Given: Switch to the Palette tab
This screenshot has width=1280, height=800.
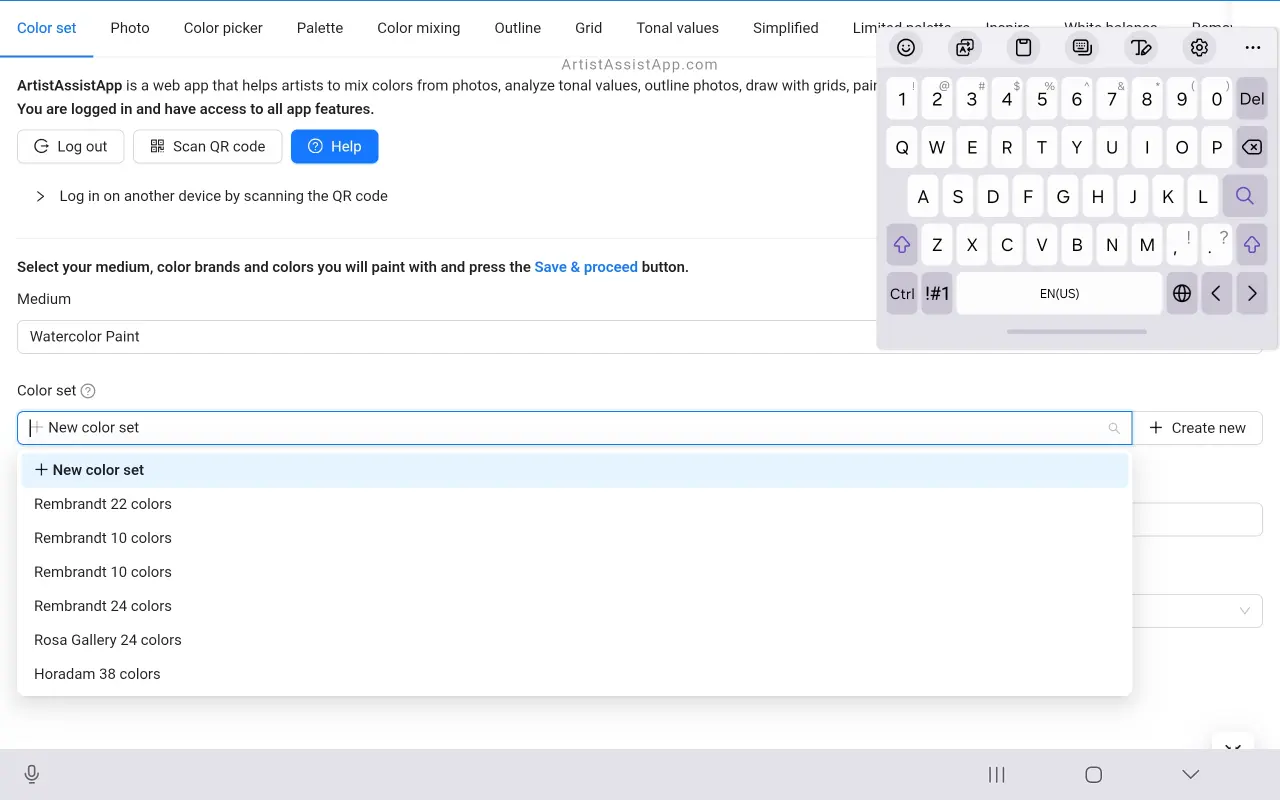Looking at the screenshot, I should point(320,28).
